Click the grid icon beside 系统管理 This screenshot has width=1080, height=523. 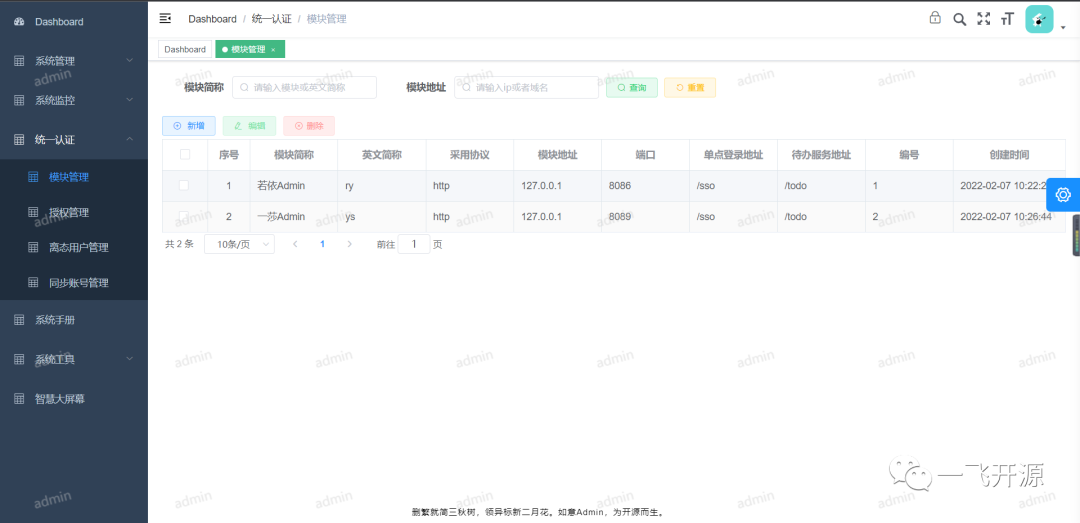click(x=19, y=61)
